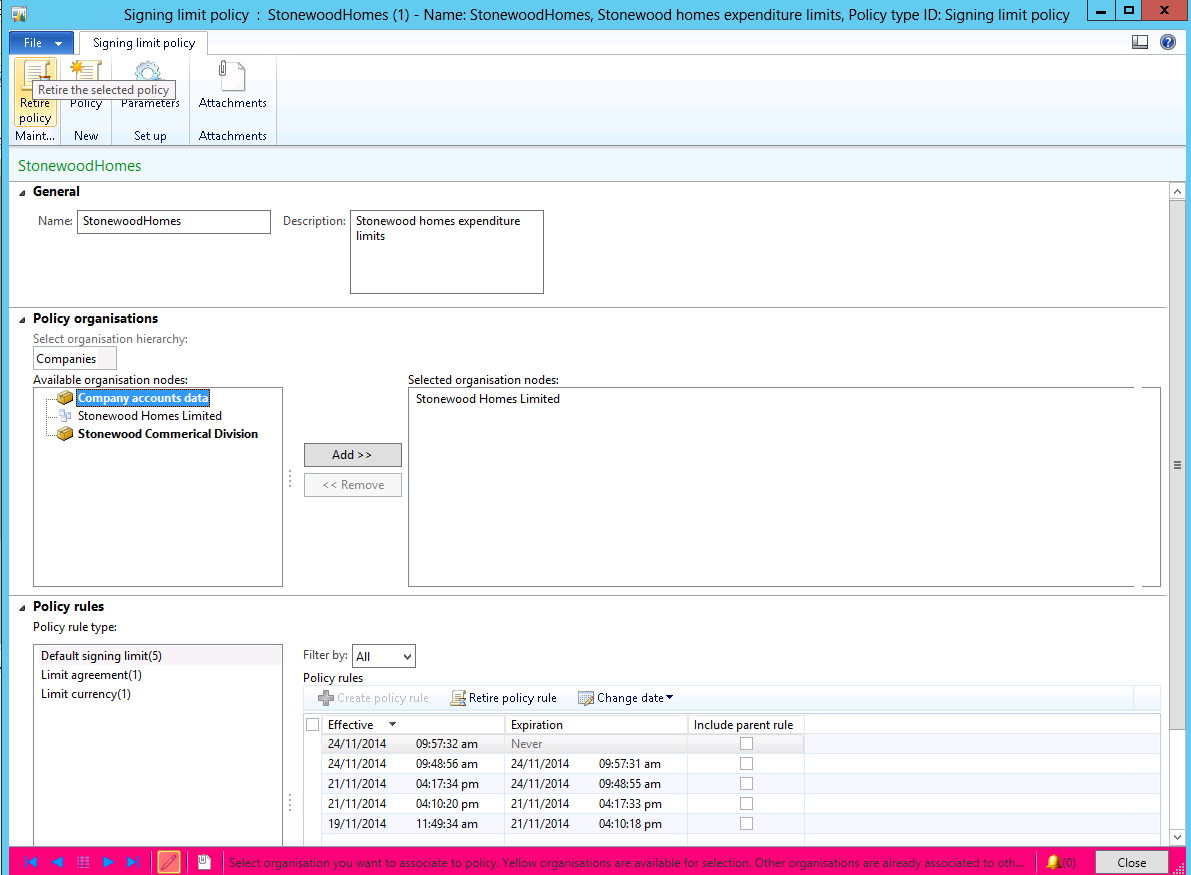Click the Close button

point(1131,862)
